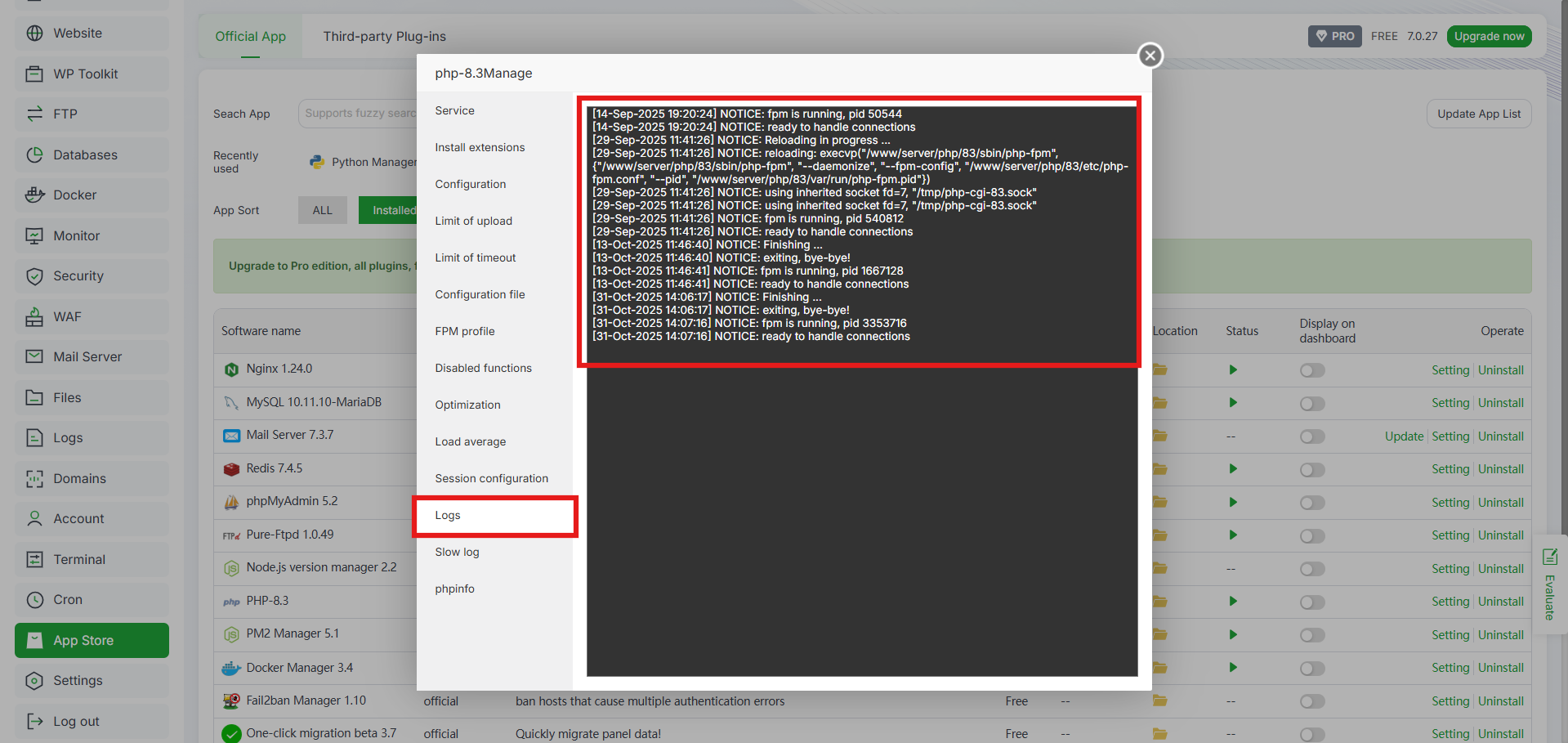Open the Logs sidebar icon
Screen dimensions: 1568x743
point(34,438)
